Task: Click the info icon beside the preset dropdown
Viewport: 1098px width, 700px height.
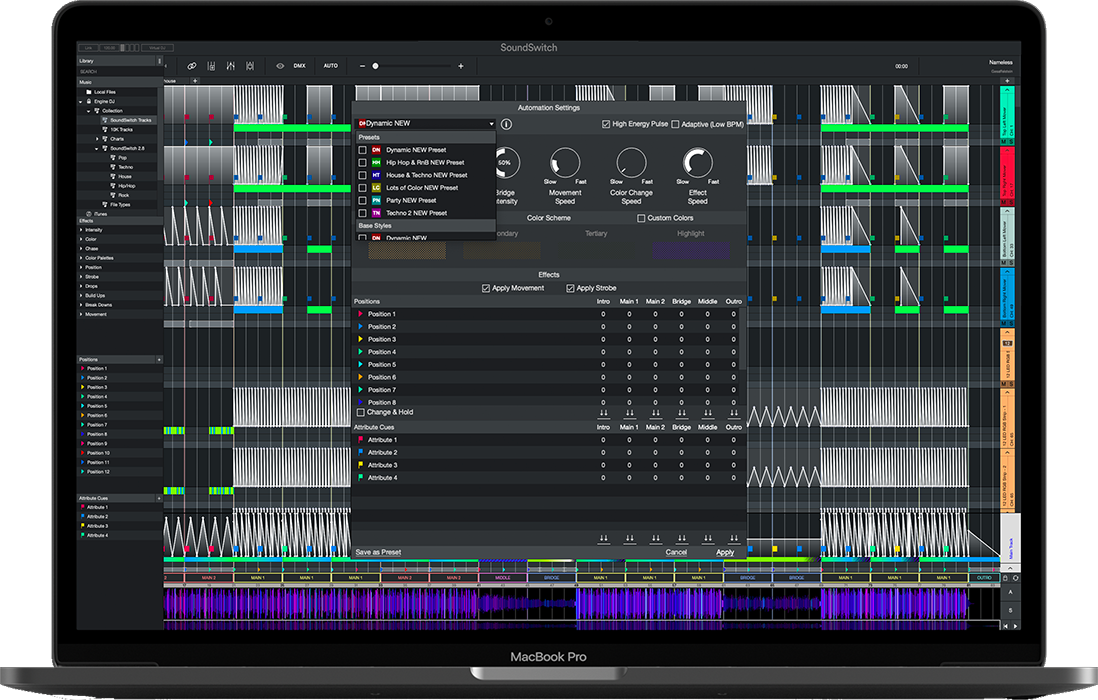Action: (x=506, y=124)
